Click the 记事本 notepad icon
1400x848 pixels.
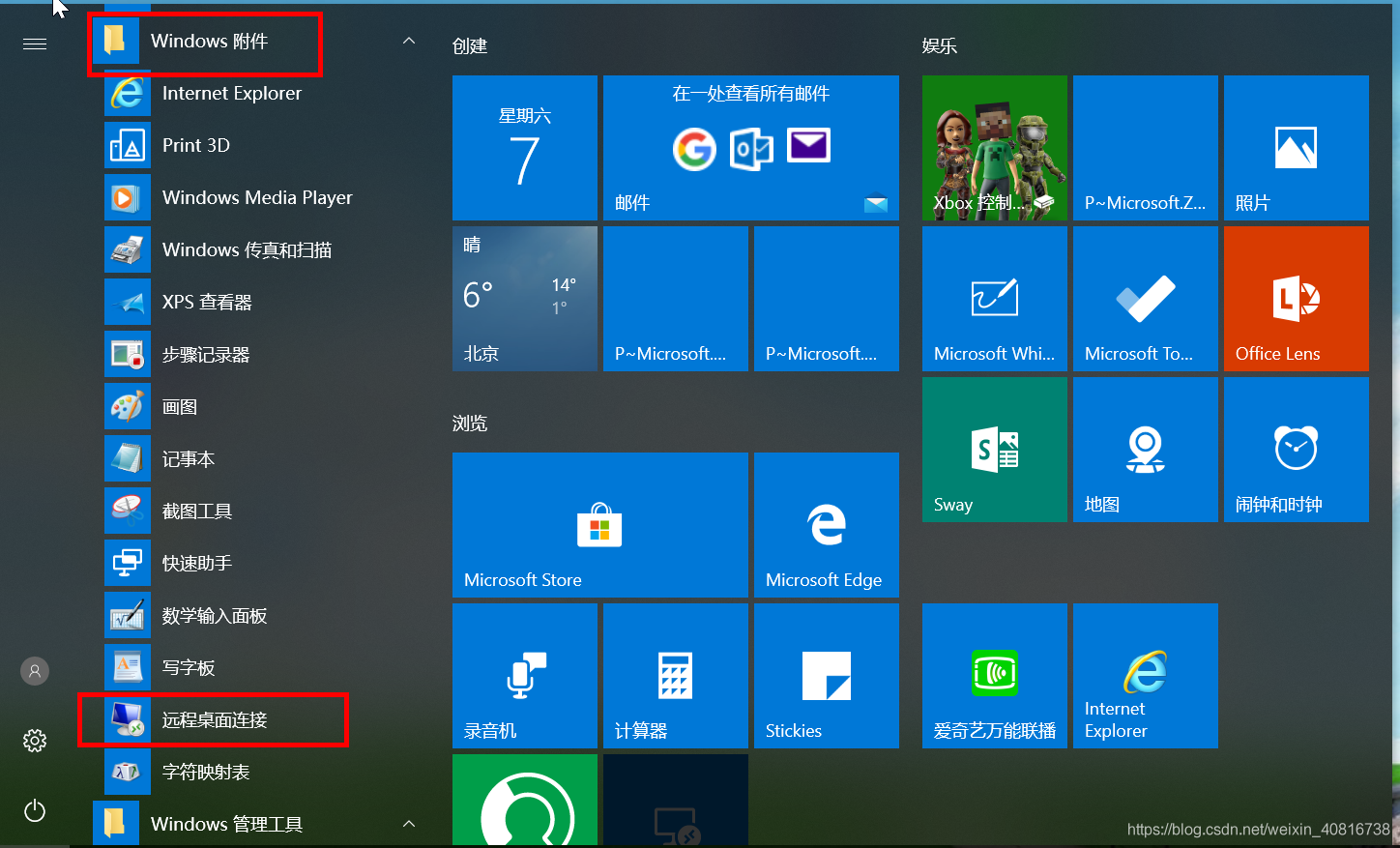click(128, 458)
